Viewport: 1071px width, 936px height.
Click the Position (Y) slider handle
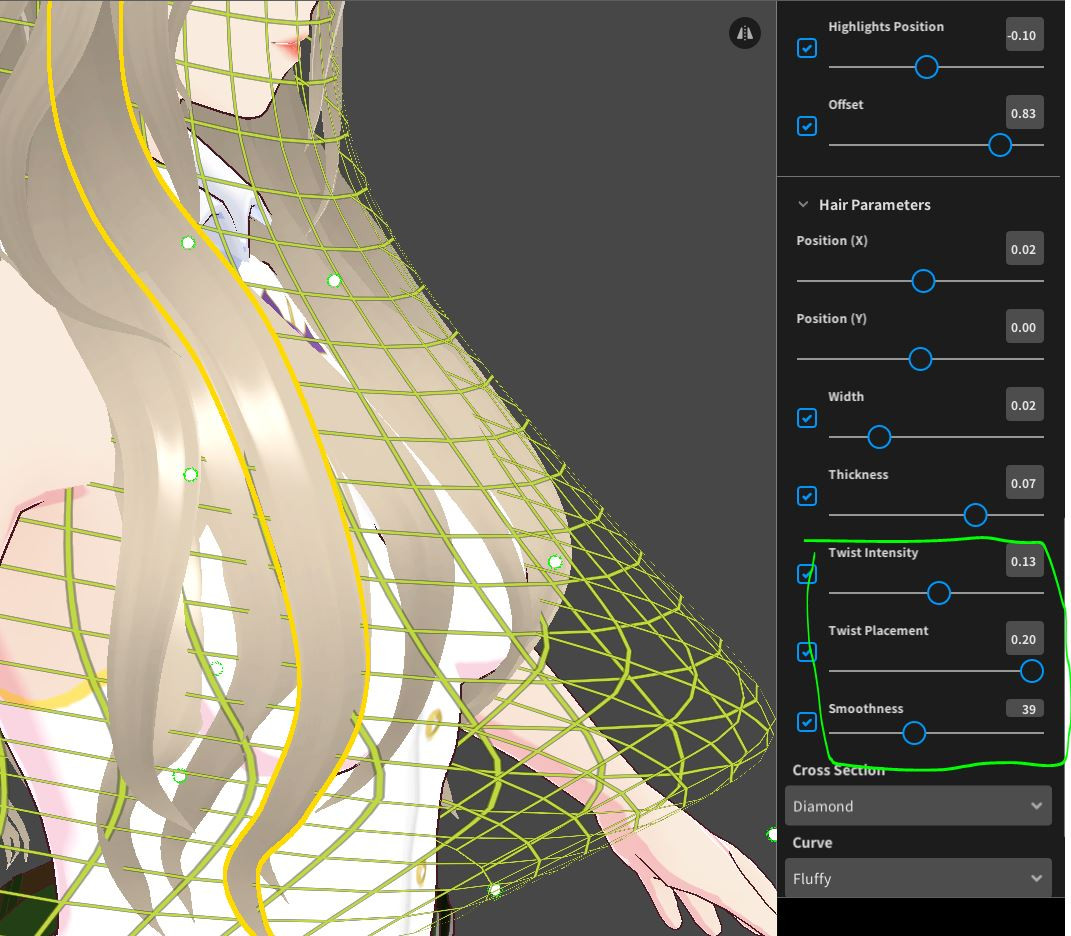coord(920,359)
